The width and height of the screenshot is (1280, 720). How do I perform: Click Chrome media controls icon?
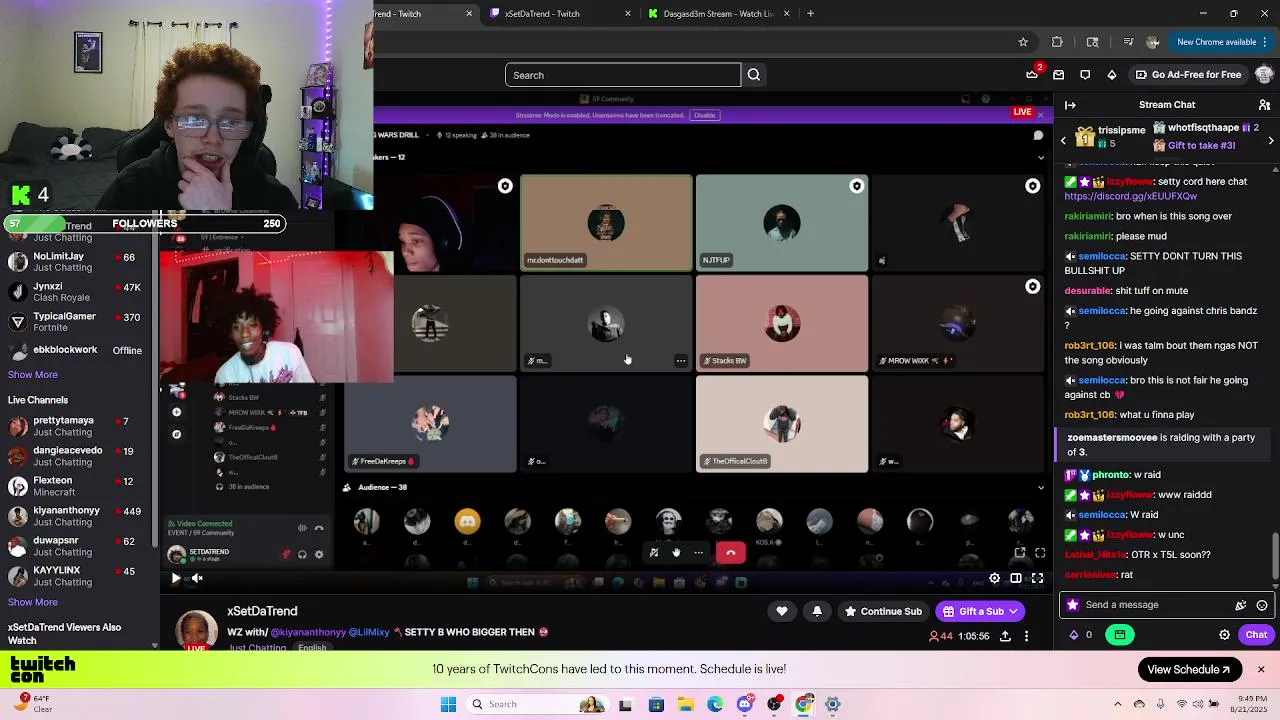point(1128,42)
